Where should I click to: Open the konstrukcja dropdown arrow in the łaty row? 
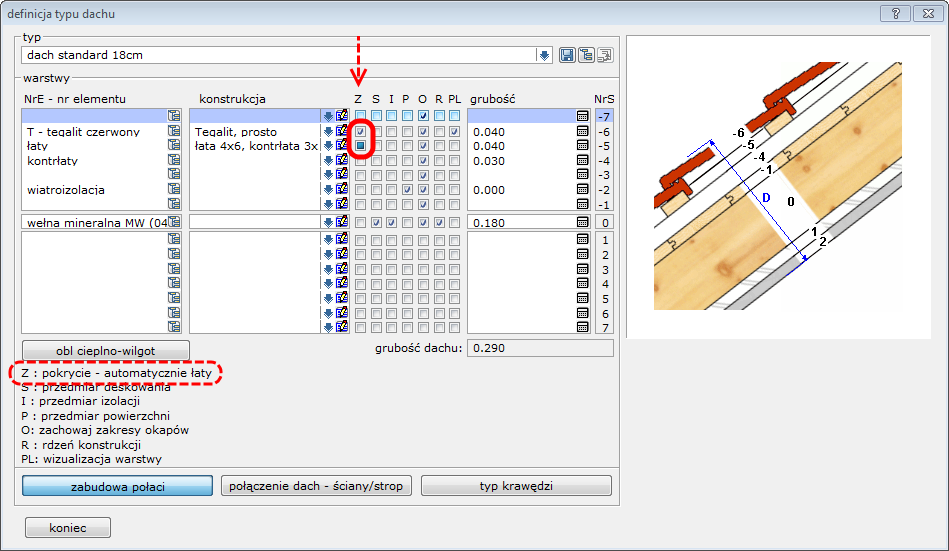pyautogui.click(x=327, y=146)
